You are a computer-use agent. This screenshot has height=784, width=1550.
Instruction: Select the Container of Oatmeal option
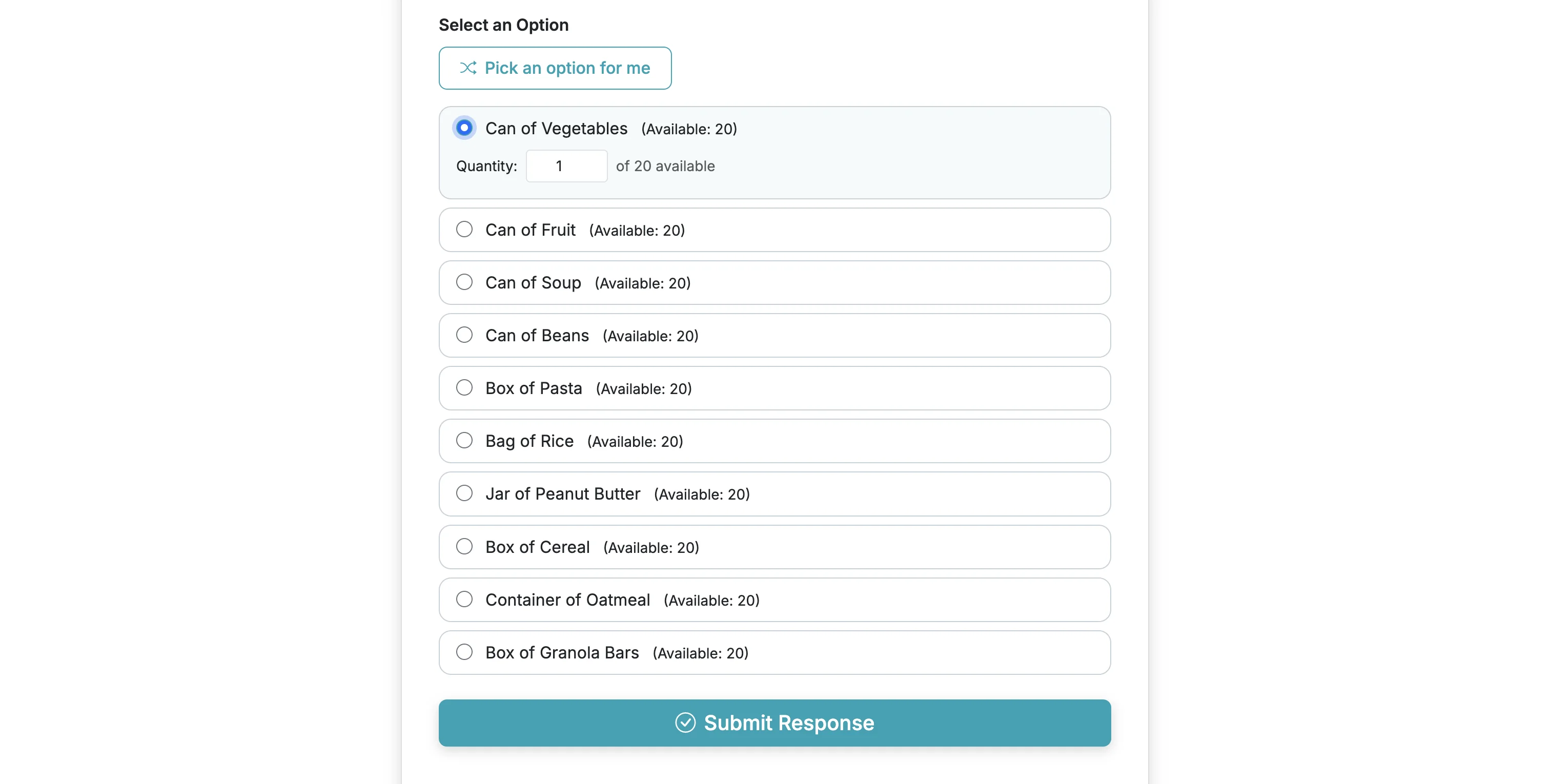pyautogui.click(x=464, y=600)
